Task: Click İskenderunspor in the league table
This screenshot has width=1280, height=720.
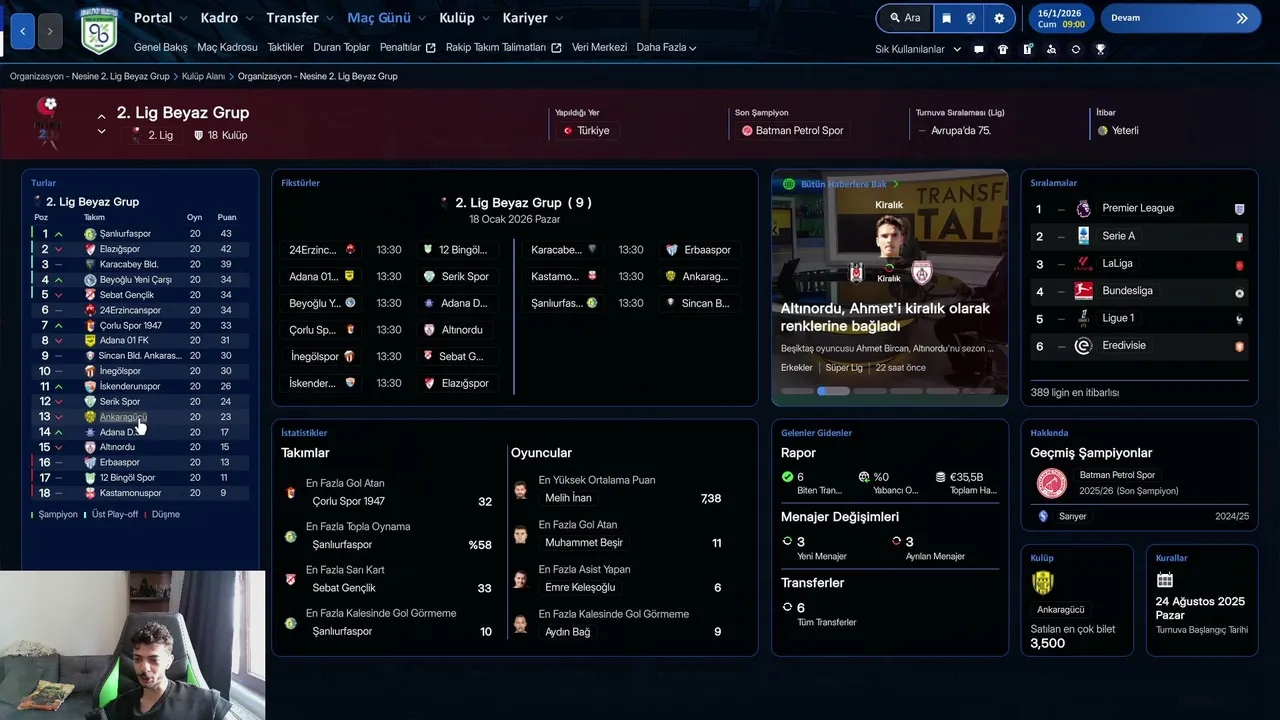Action: [130, 386]
